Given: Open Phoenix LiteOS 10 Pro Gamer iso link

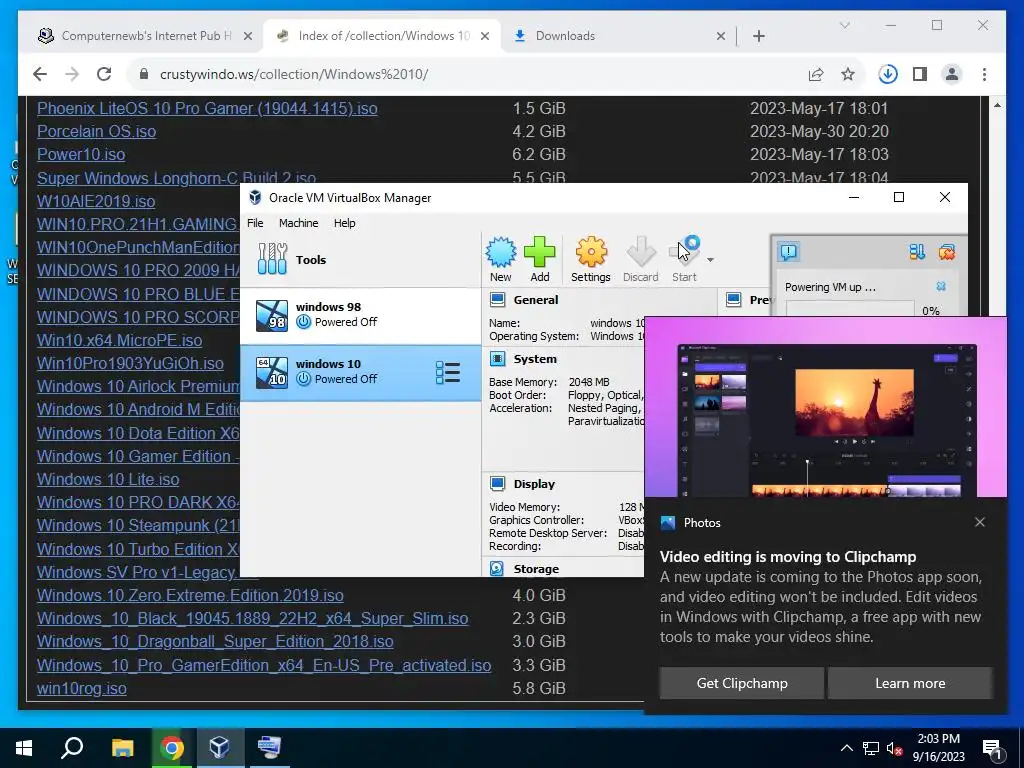Looking at the screenshot, I should [207, 108].
